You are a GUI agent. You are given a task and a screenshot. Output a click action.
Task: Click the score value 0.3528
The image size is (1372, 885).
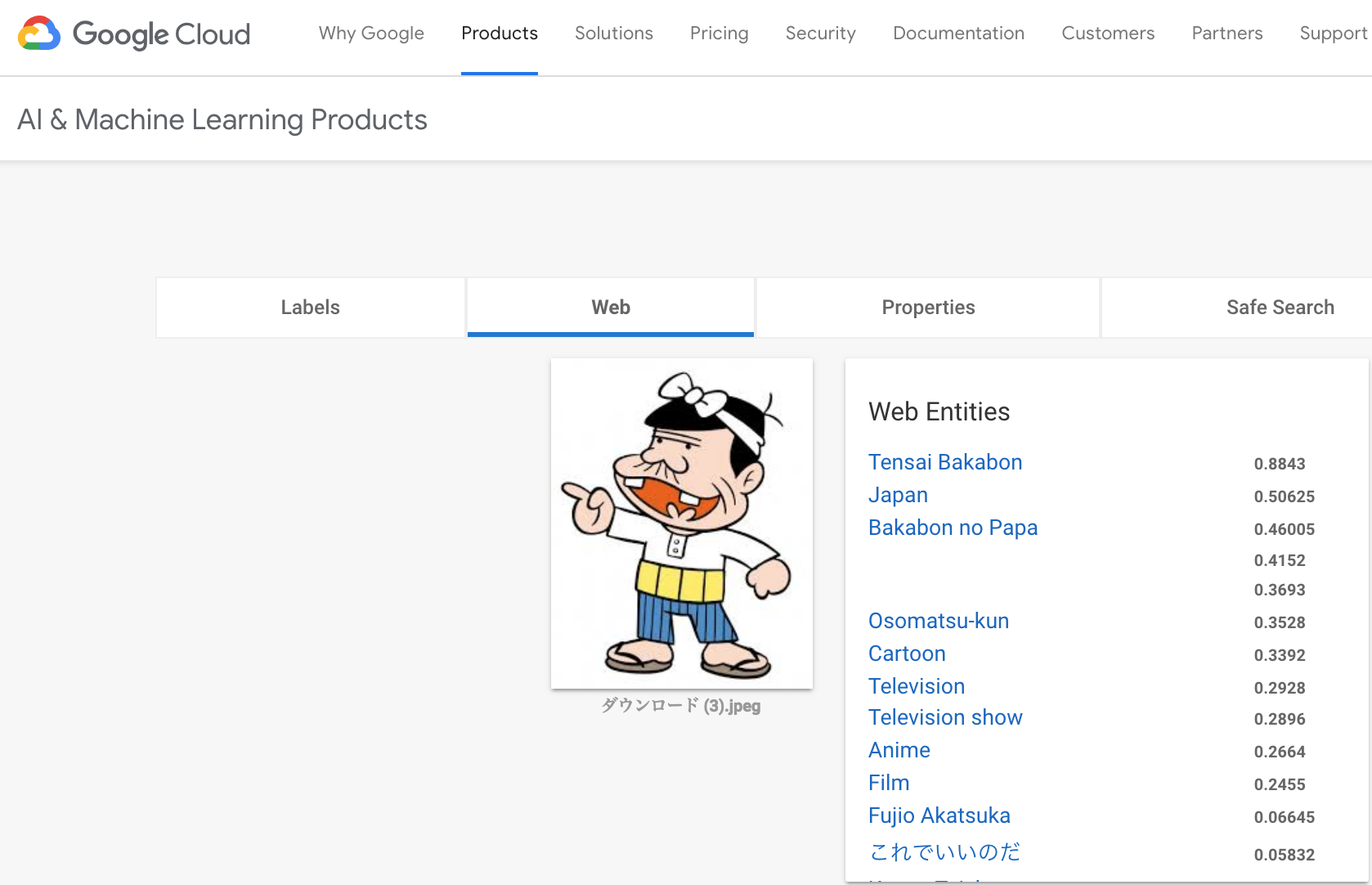(x=1280, y=622)
